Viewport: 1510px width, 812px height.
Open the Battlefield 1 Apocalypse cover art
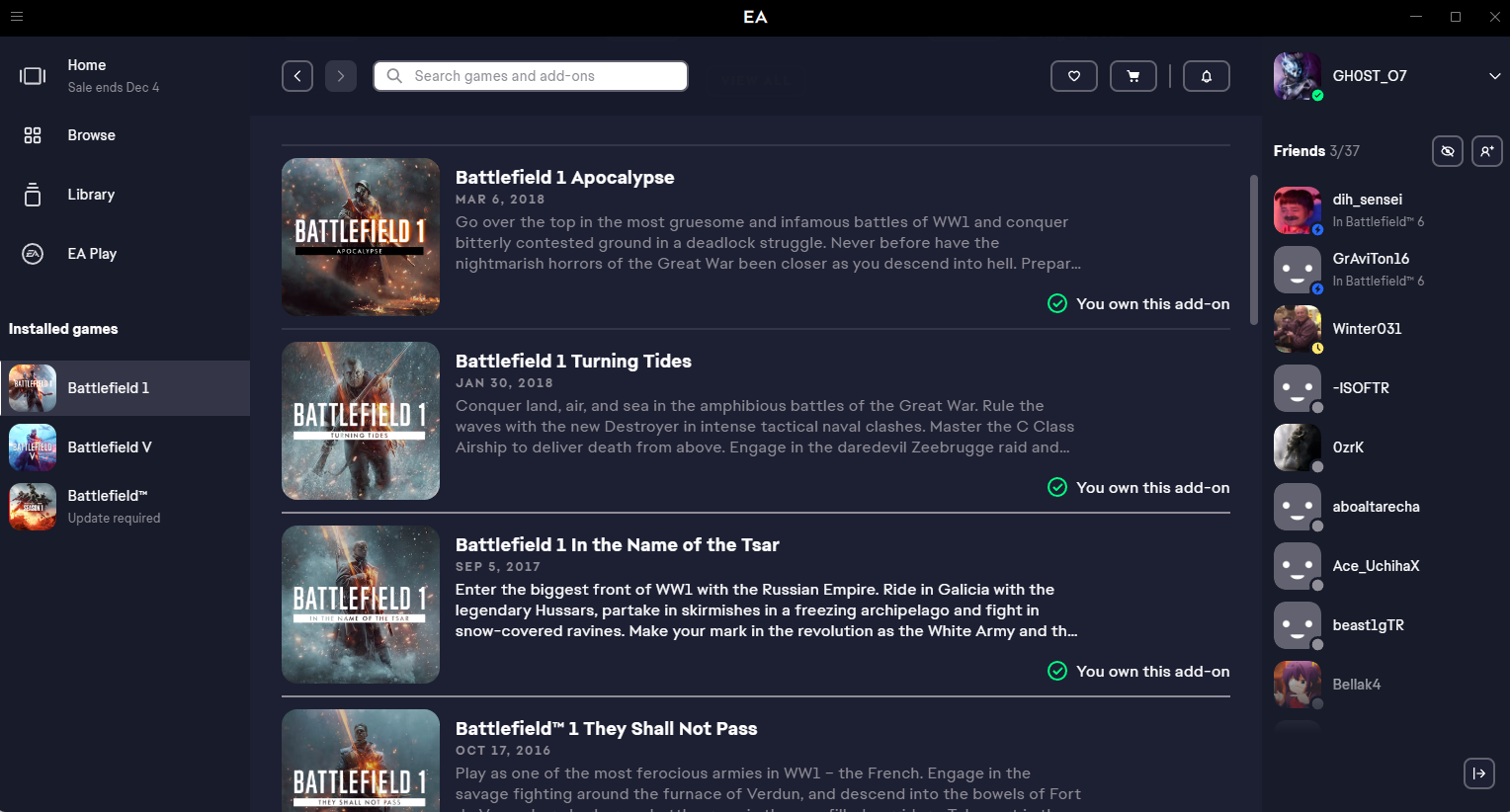click(x=361, y=237)
